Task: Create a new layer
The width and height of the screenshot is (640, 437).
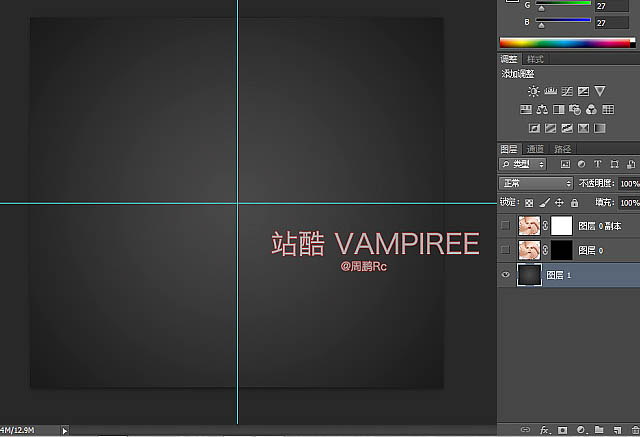Action: tap(617, 430)
